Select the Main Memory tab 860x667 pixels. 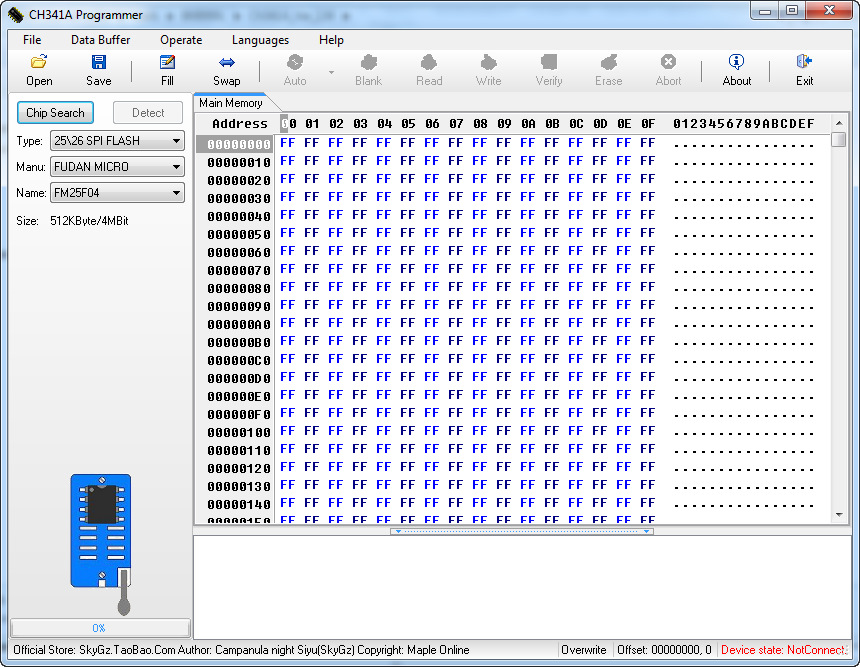[x=231, y=103]
